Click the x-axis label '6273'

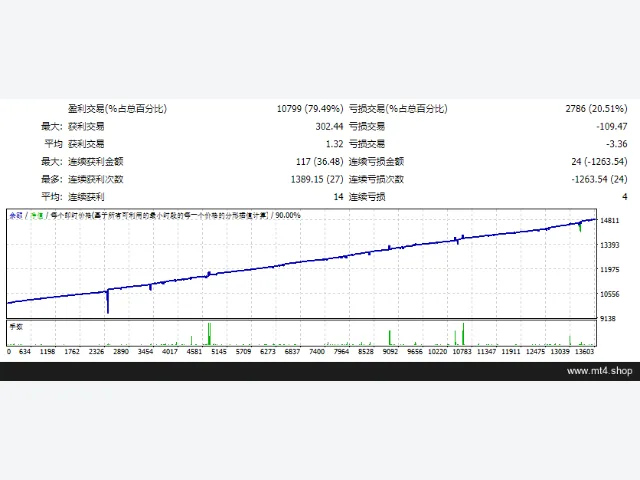pos(268,351)
